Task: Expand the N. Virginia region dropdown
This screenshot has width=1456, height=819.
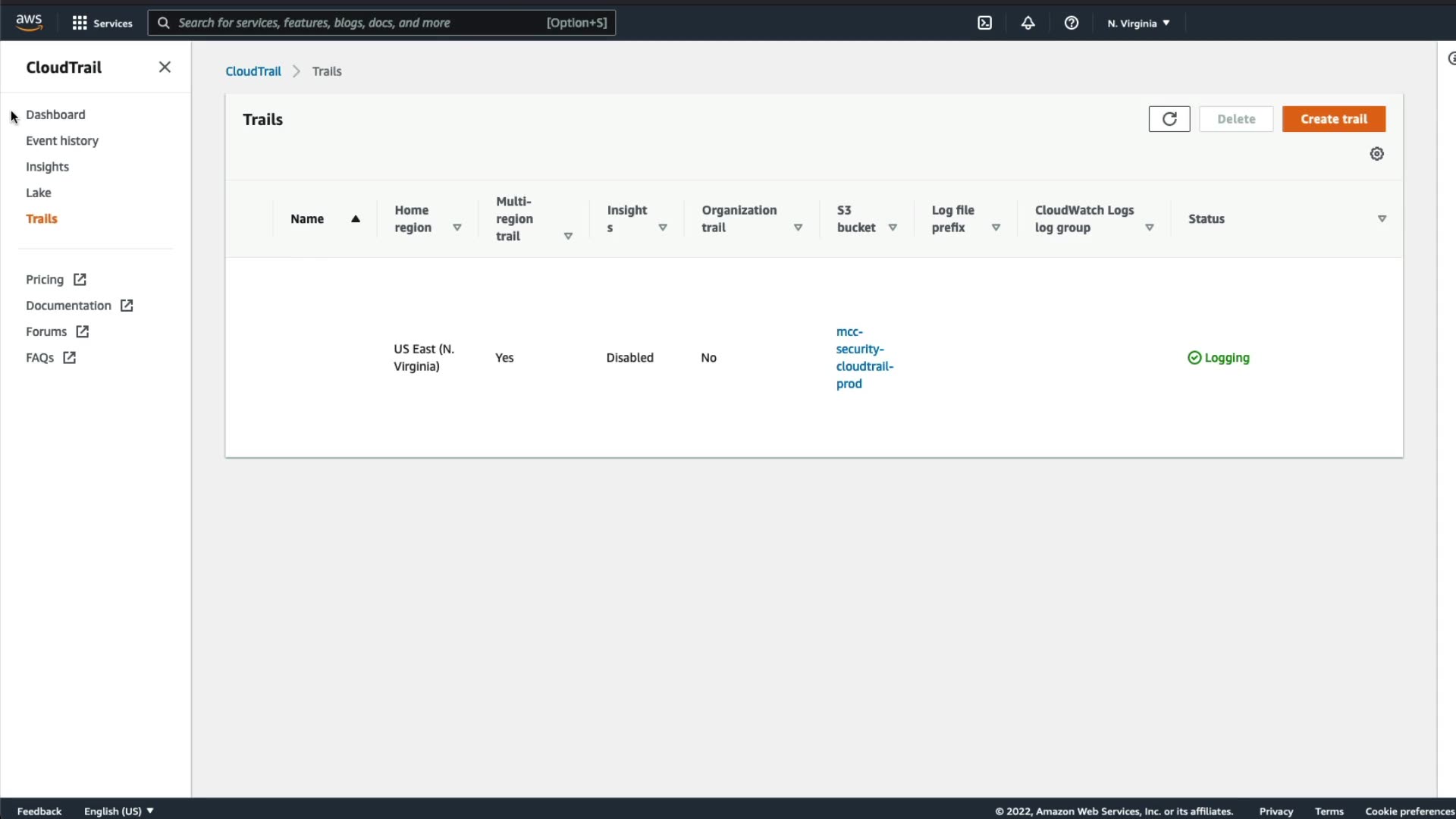Action: click(x=1137, y=24)
